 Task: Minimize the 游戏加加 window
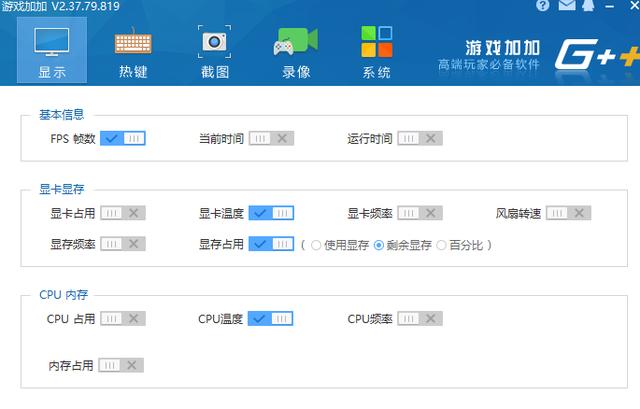610,6
